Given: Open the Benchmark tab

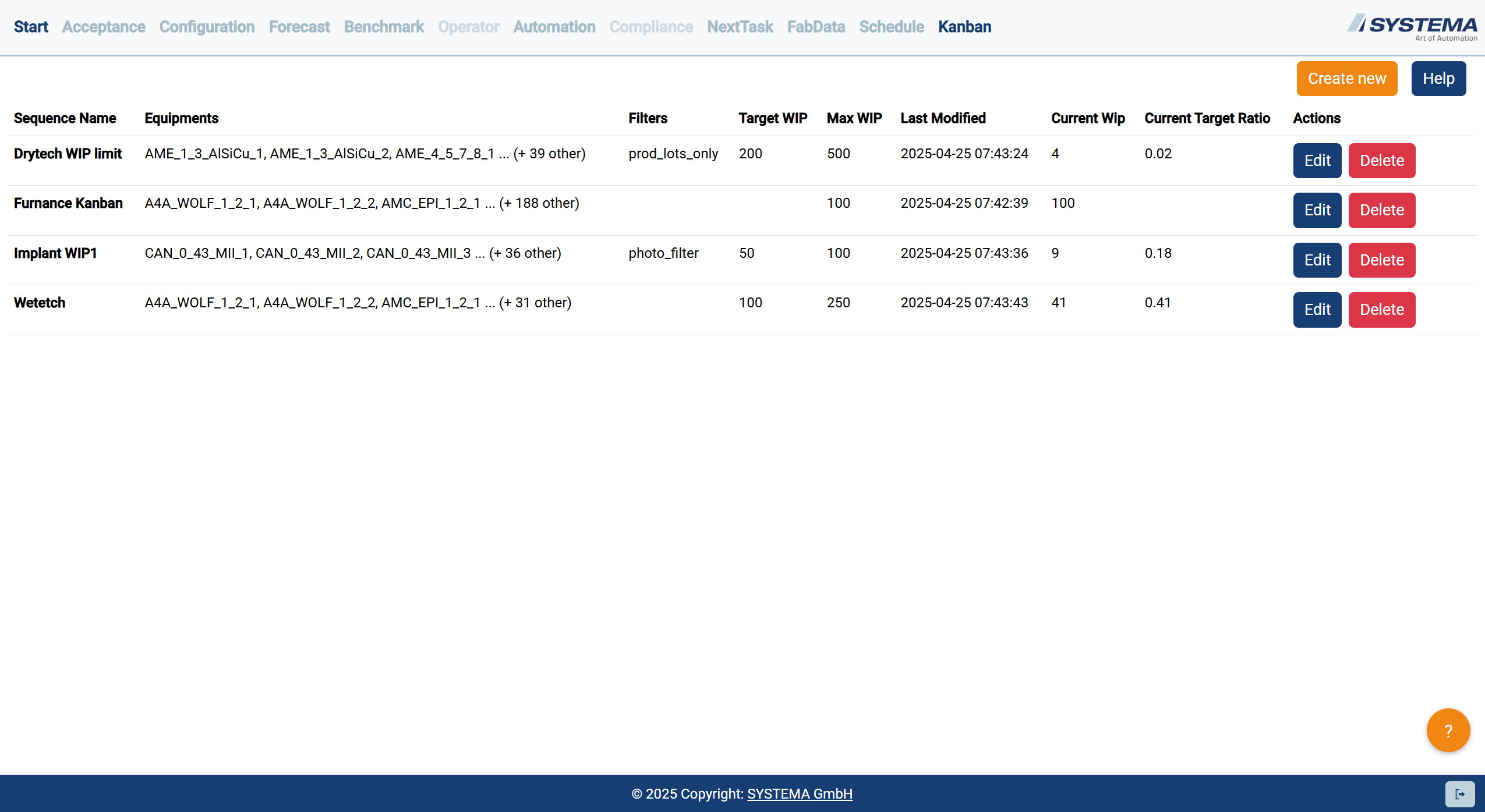Looking at the screenshot, I should (384, 27).
